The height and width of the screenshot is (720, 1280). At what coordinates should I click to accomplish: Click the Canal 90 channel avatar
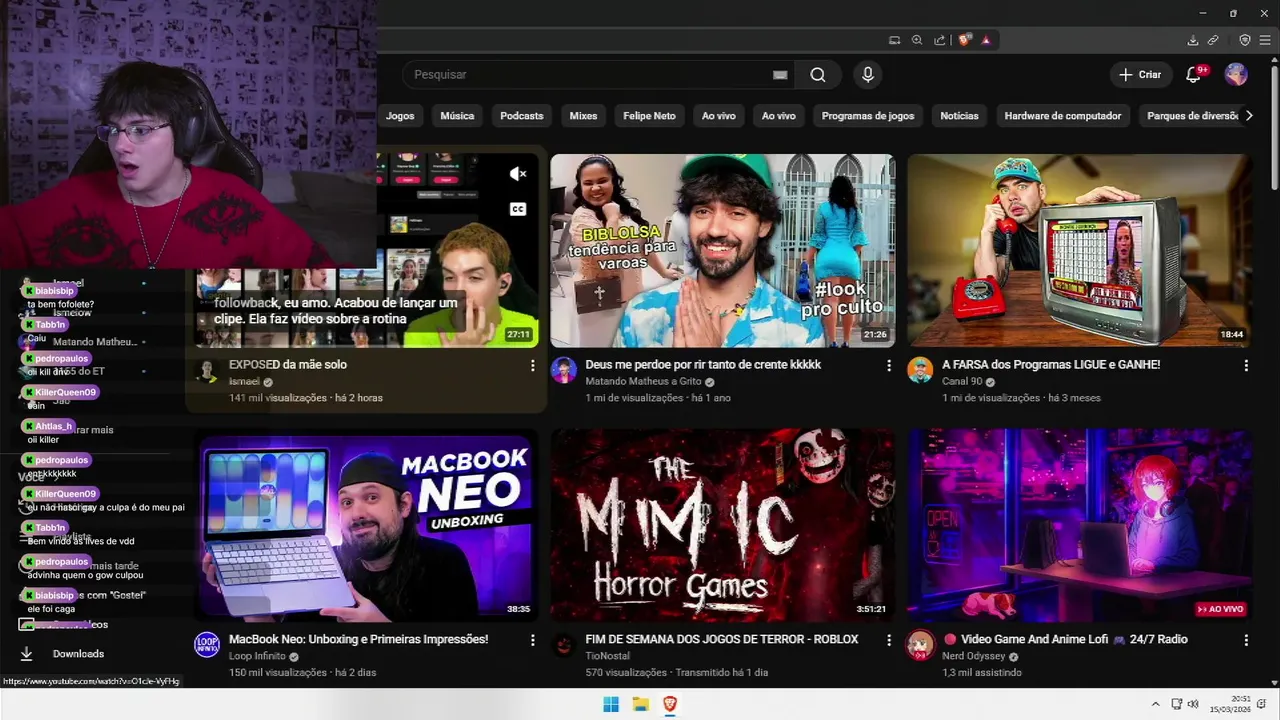pyautogui.click(x=920, y=370)
